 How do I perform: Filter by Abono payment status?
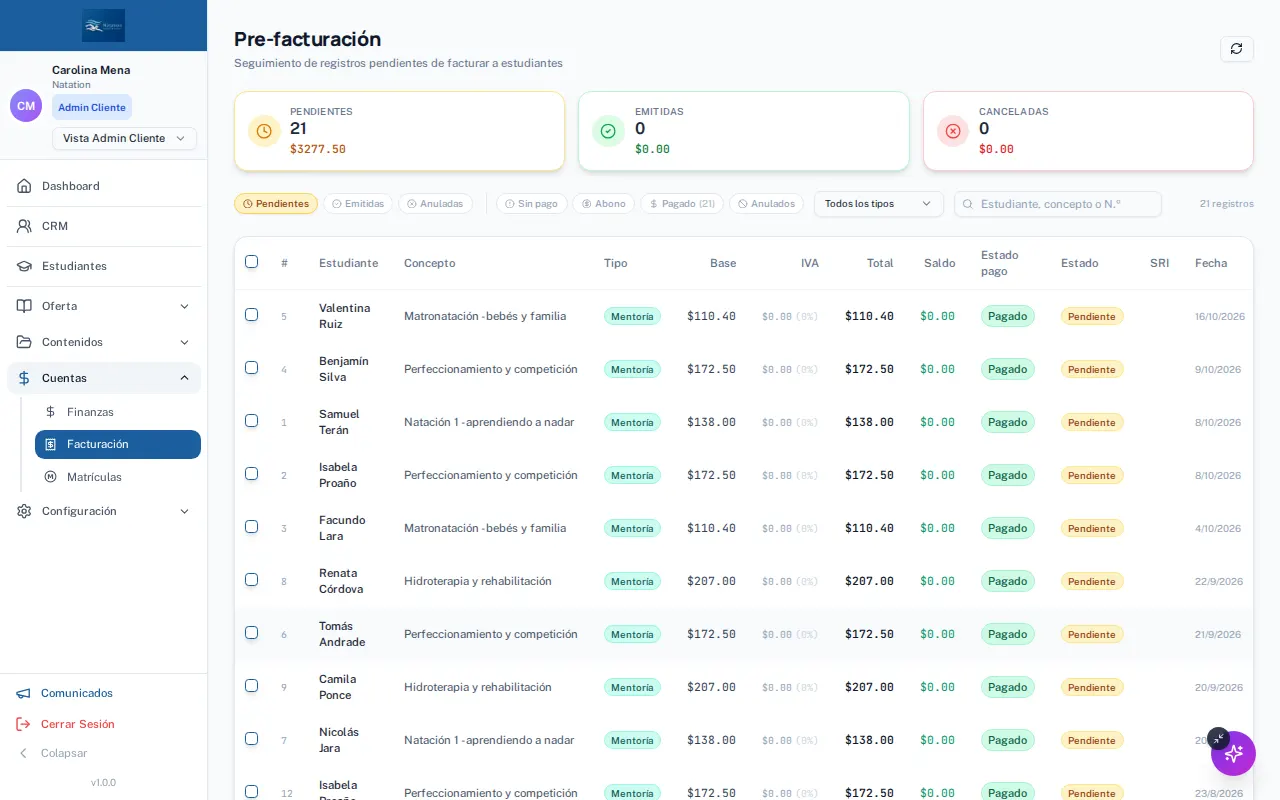(603, 204)
